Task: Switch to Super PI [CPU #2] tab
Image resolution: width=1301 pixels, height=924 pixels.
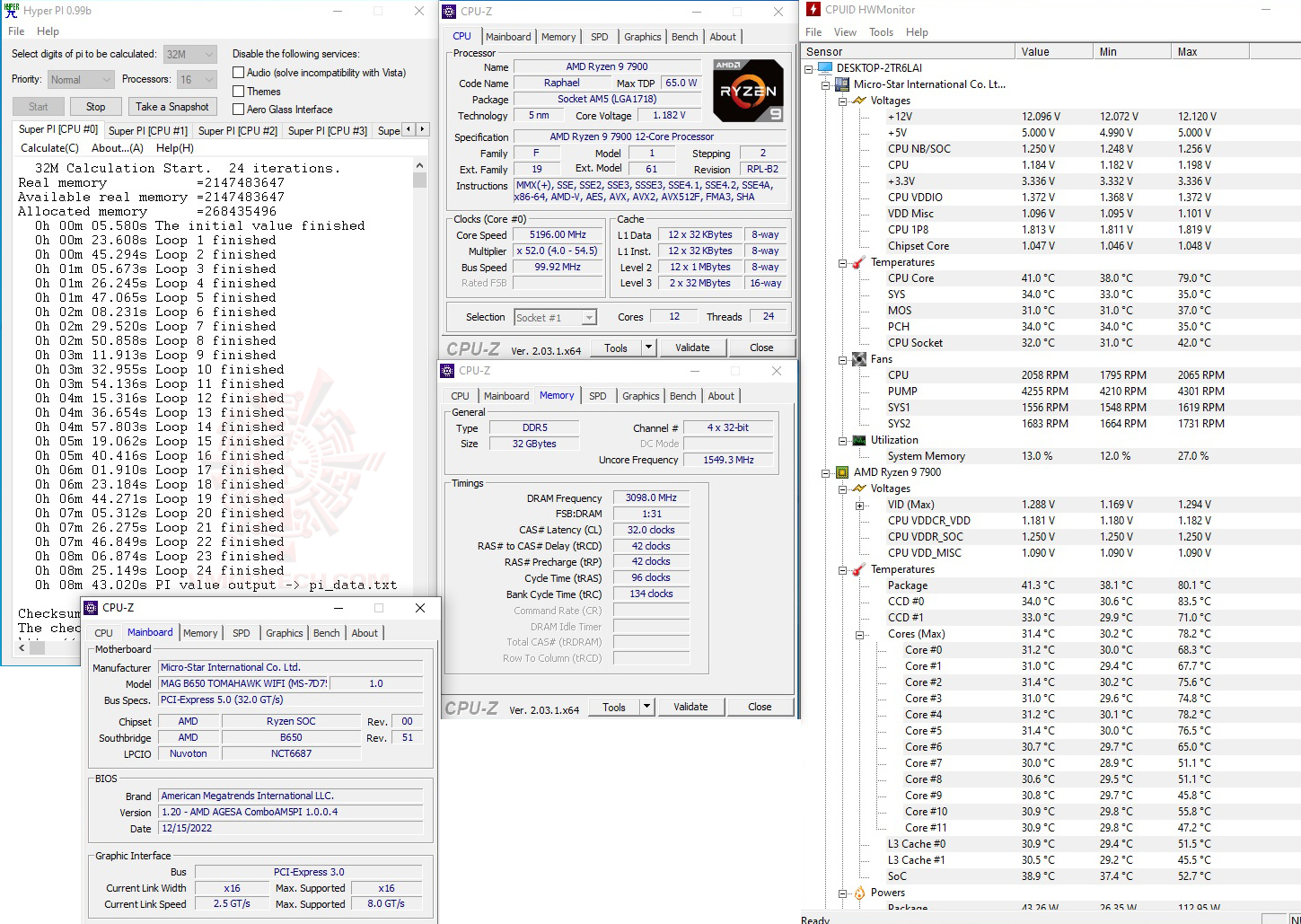Action: (x=238, y=131)
